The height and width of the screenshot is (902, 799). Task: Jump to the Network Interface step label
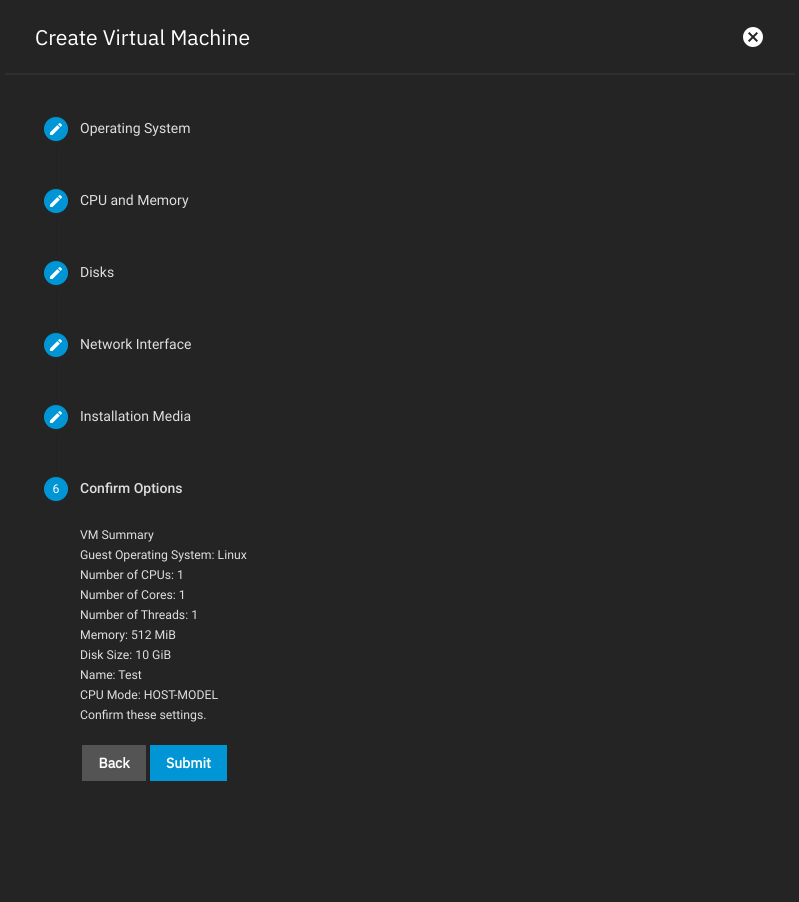pyautogui.click(x=135, y=344)
